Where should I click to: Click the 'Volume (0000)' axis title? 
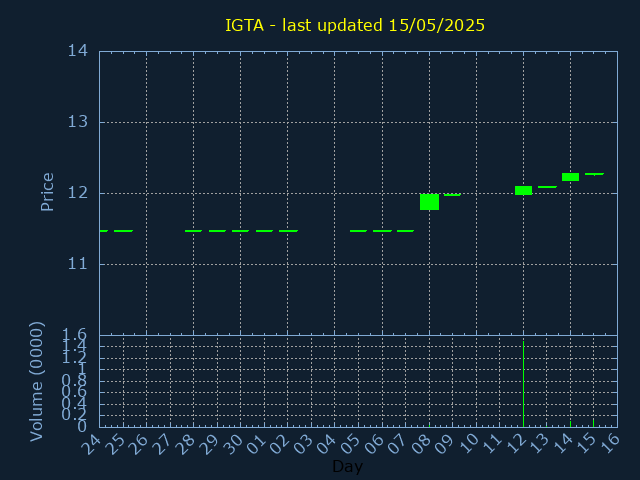pos(36,382)
